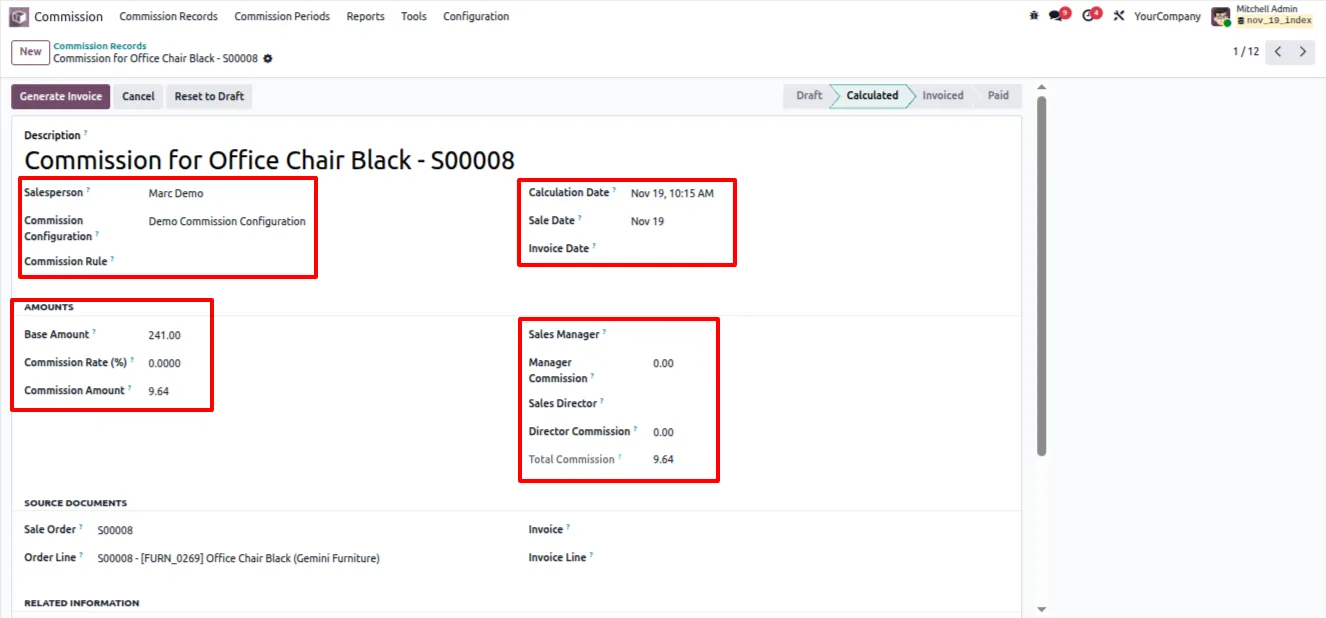Viewport: 1326px width, 618px height.
Task: Click the Total Commission value 9.64
Action: (663, 460)
